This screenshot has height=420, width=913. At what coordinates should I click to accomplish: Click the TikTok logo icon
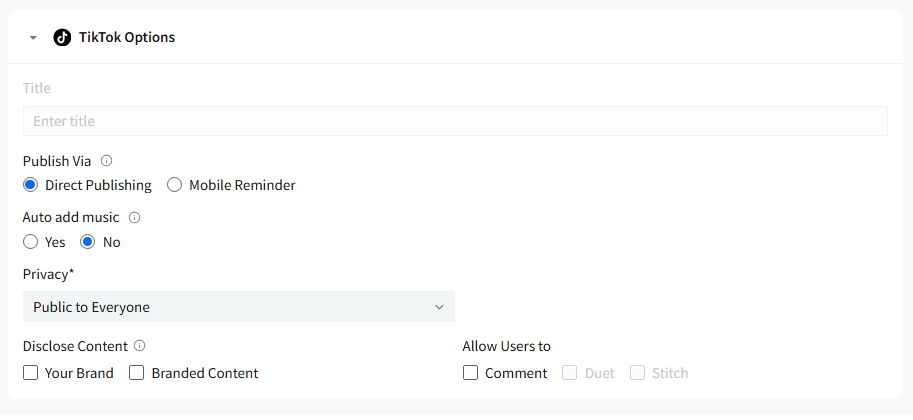[62, 37]
